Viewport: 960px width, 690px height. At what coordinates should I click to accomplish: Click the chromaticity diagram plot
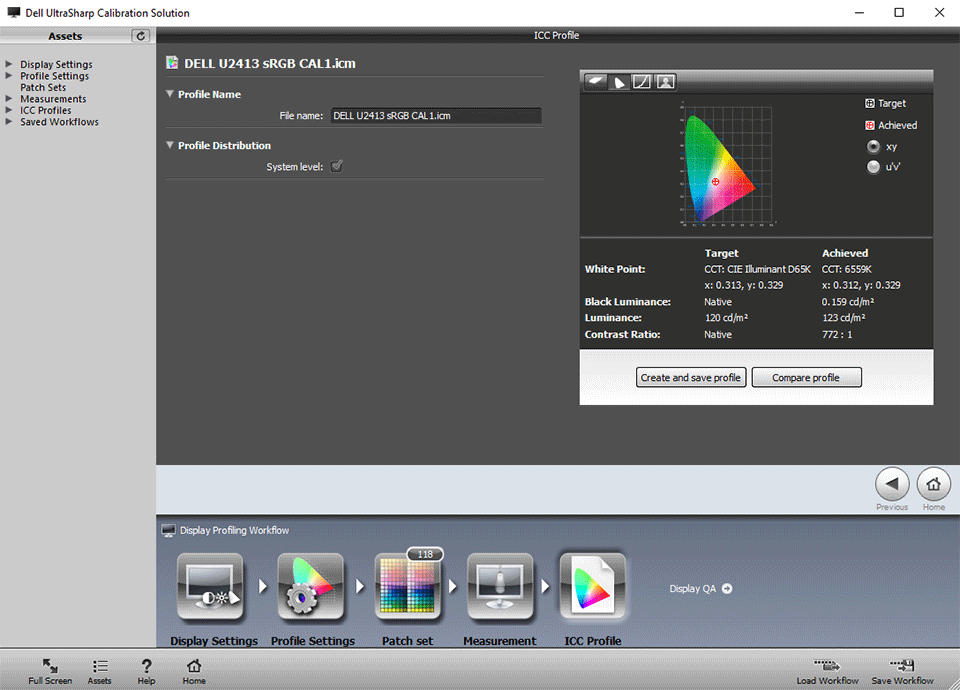[x=726, y=165]
